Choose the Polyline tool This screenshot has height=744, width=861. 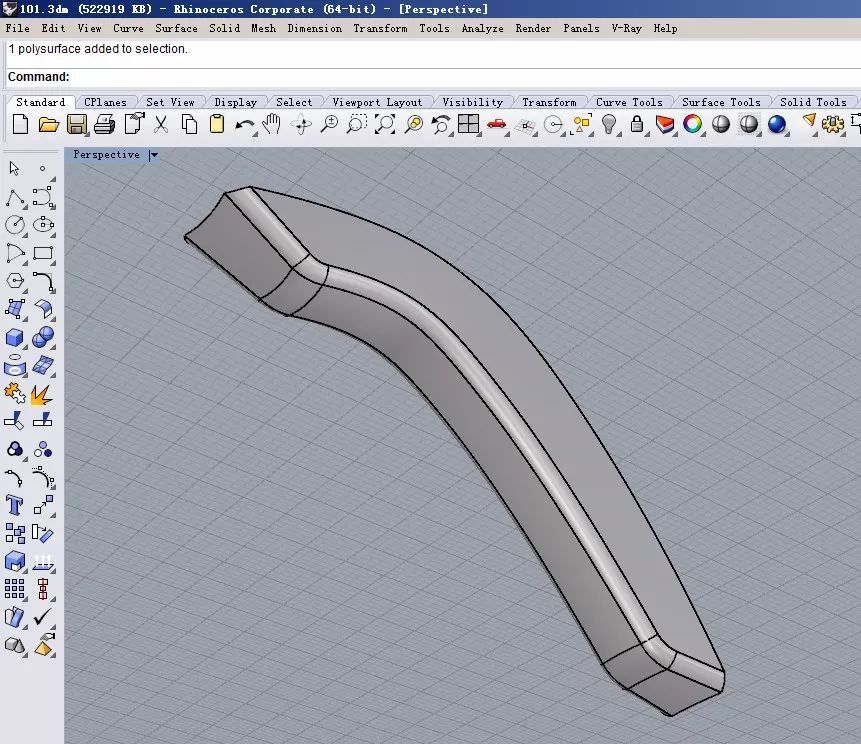15,197
